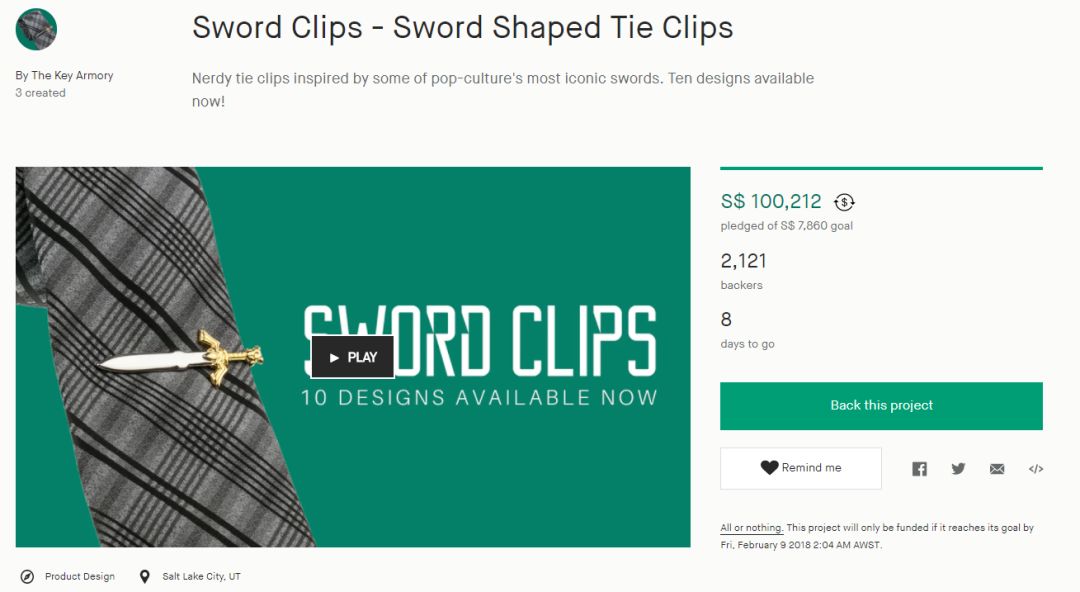Image resolution: width=1080 pixels, height=592 pixels.
Task: Click the 3 created link under creator name
Action: point(41,93)
